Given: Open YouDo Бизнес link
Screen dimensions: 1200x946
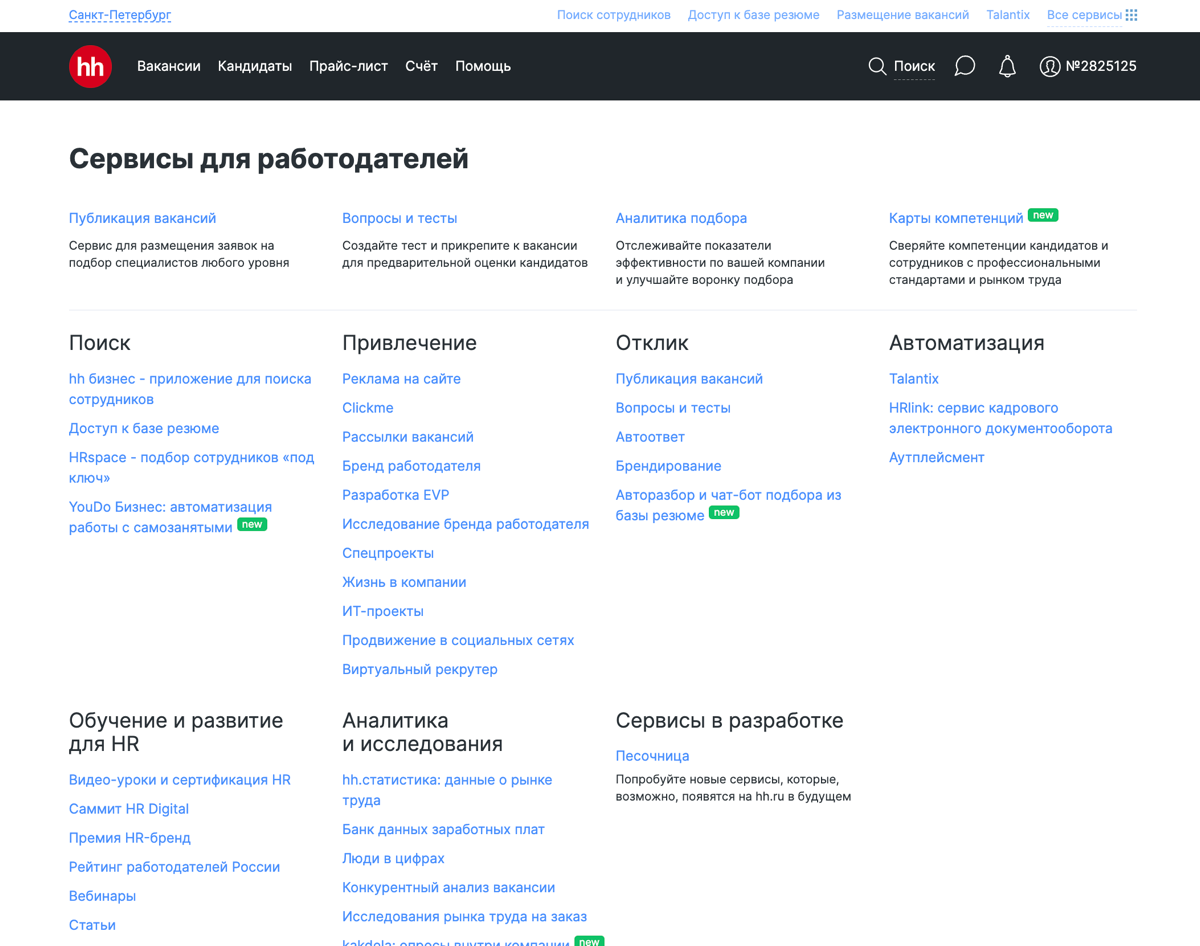Looking at the screenshot, I should pos(170,517).
